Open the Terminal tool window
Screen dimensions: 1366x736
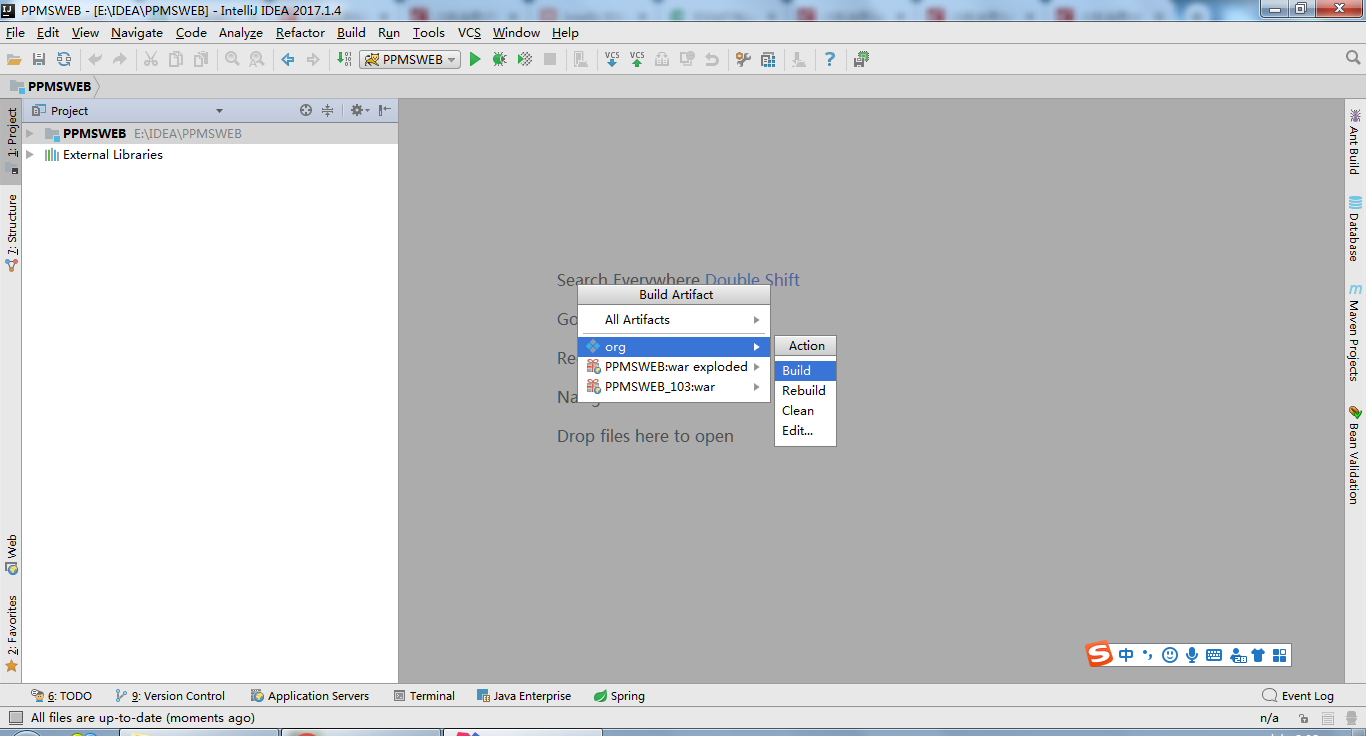coord(424,695)
